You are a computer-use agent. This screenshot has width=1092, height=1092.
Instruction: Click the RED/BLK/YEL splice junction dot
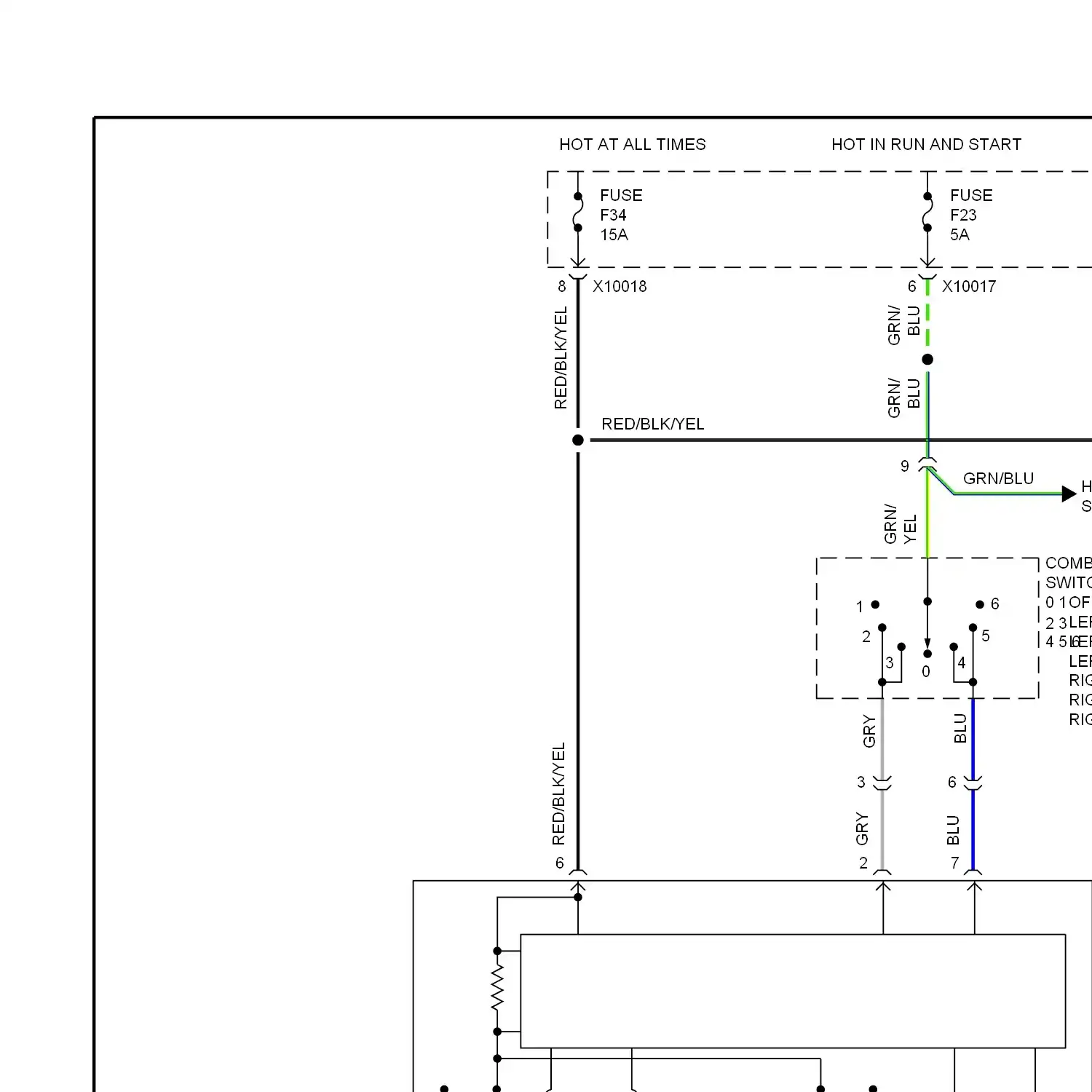click(578, 440)
